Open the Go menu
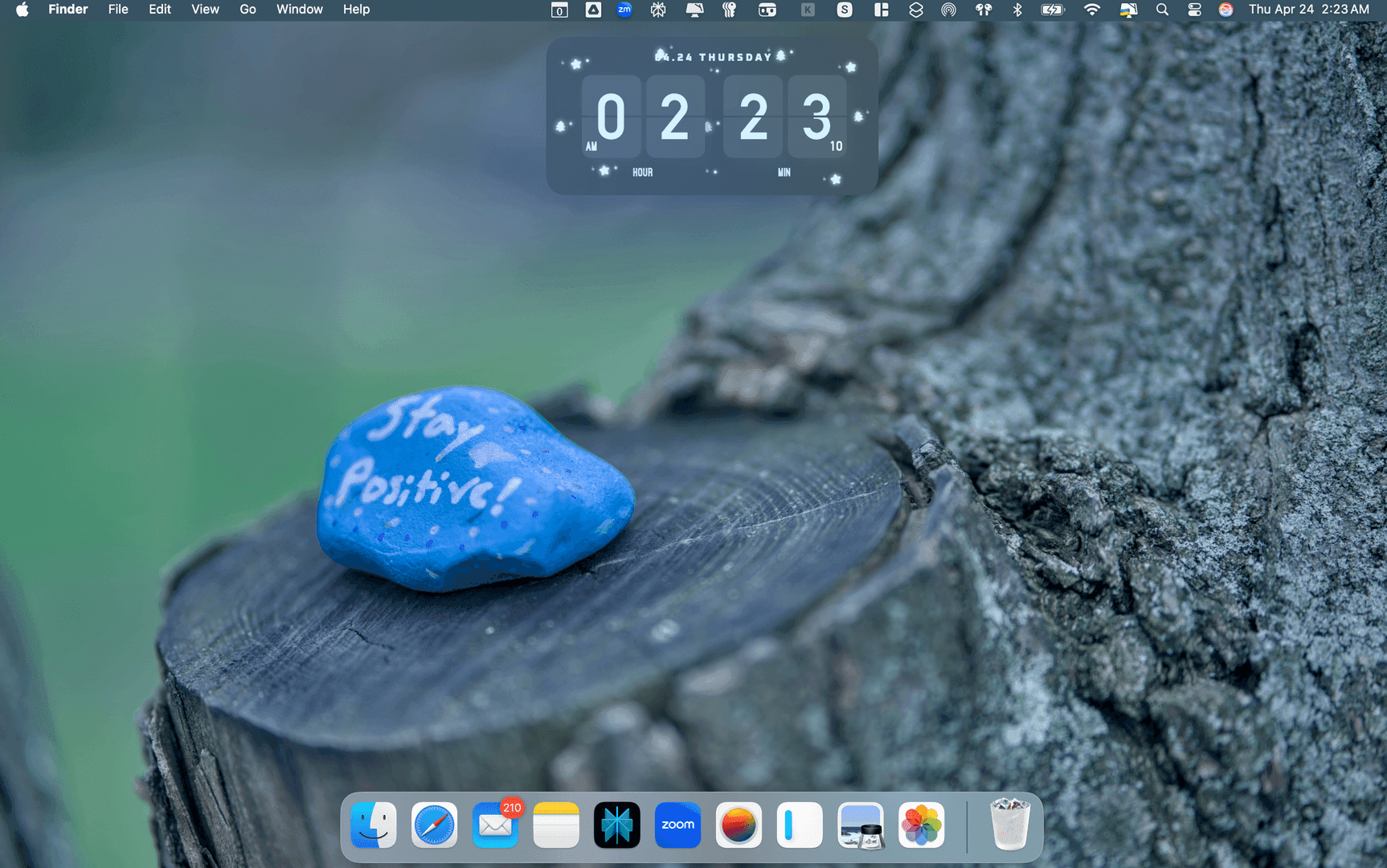 point(248,10)
